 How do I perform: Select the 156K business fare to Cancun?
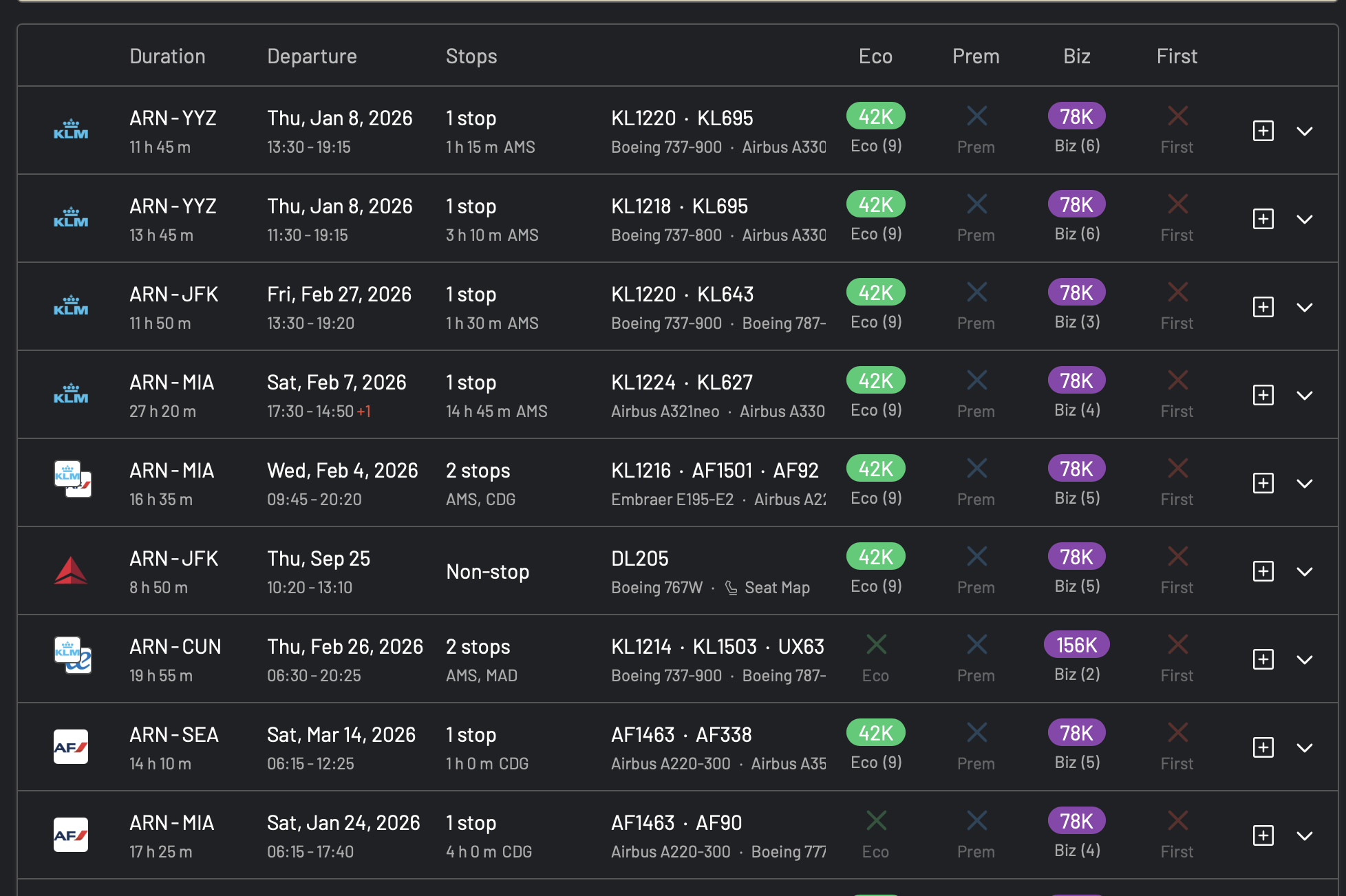point(1076,645)
